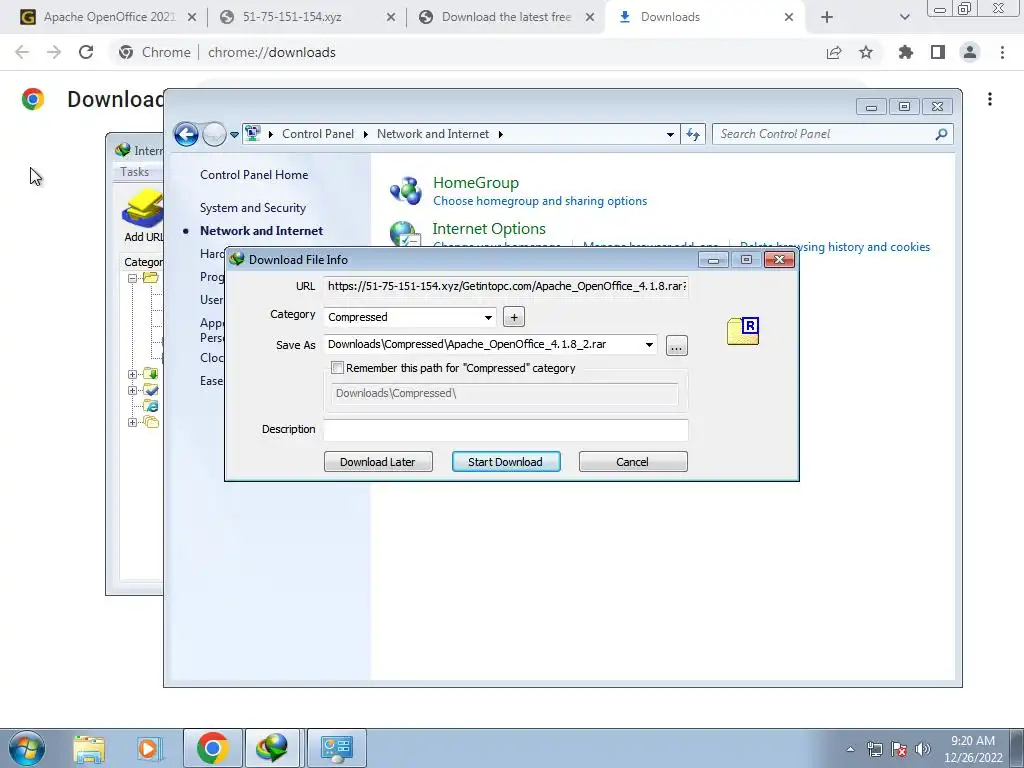The width and height of the screenshot is (1024, 768).
Task: Click search magnifier icon in Control Panel
Action: coord(941,134)
